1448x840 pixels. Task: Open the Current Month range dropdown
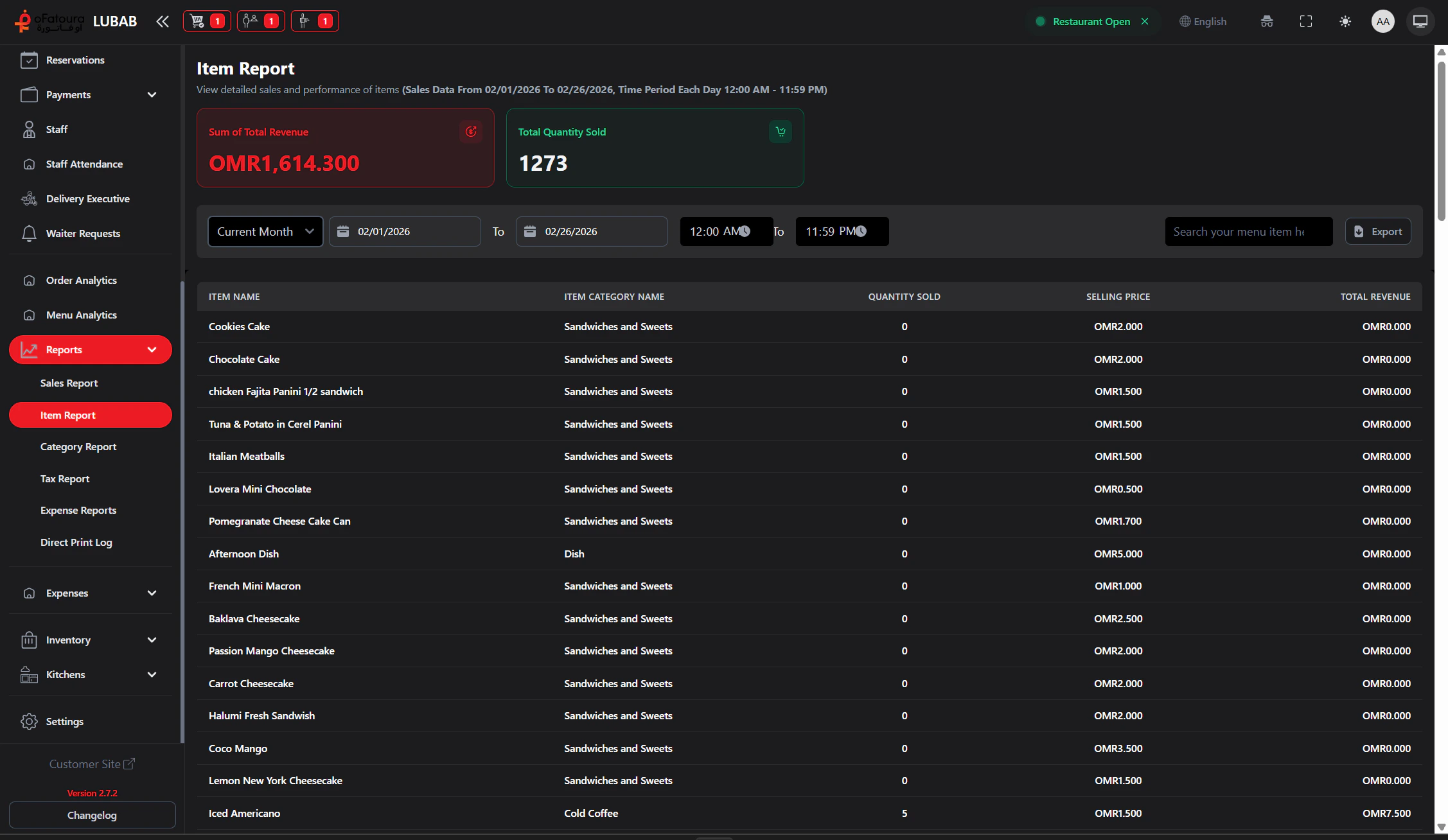(x=265, y=231)
